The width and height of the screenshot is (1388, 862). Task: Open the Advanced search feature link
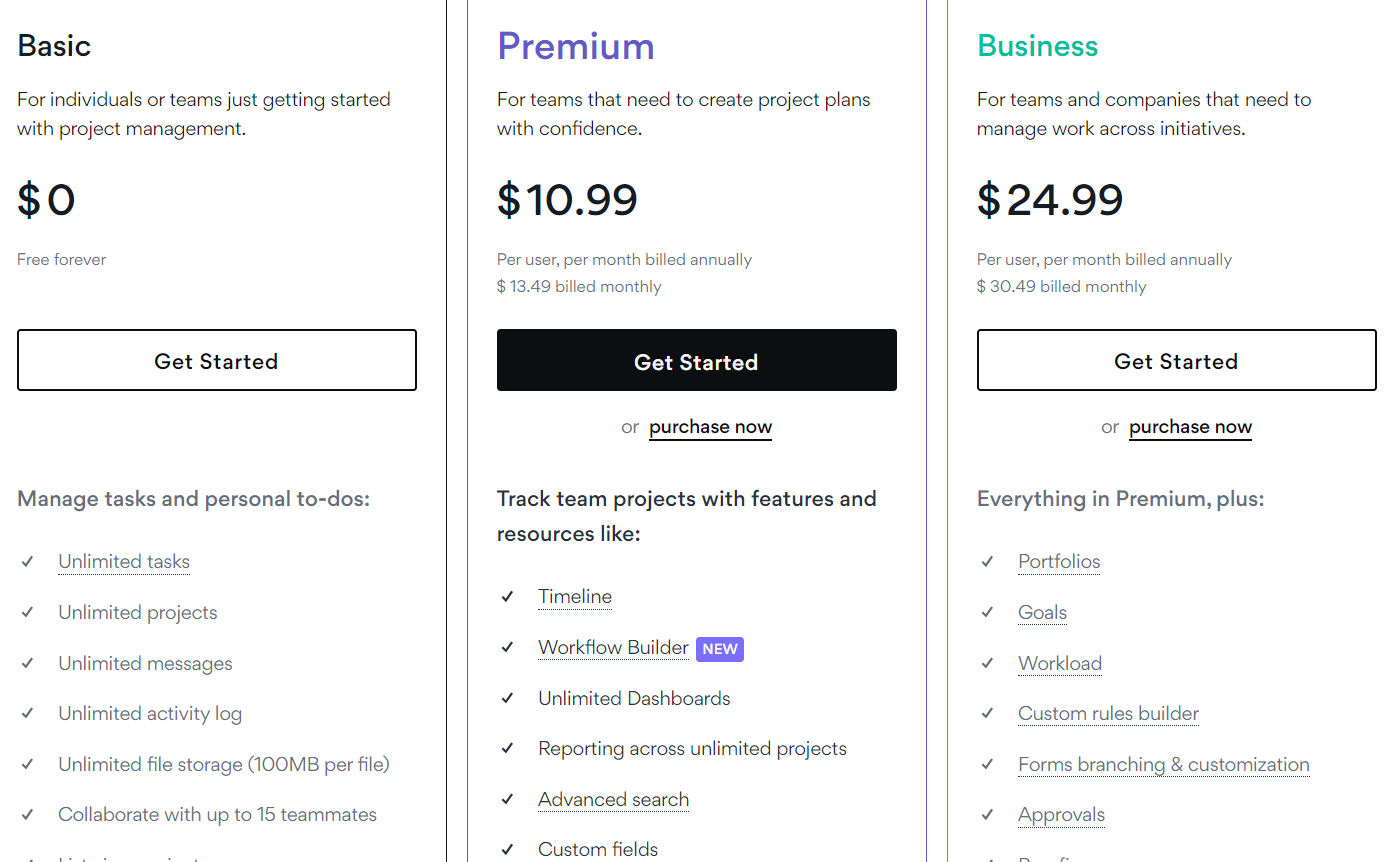tap(613, 800)
